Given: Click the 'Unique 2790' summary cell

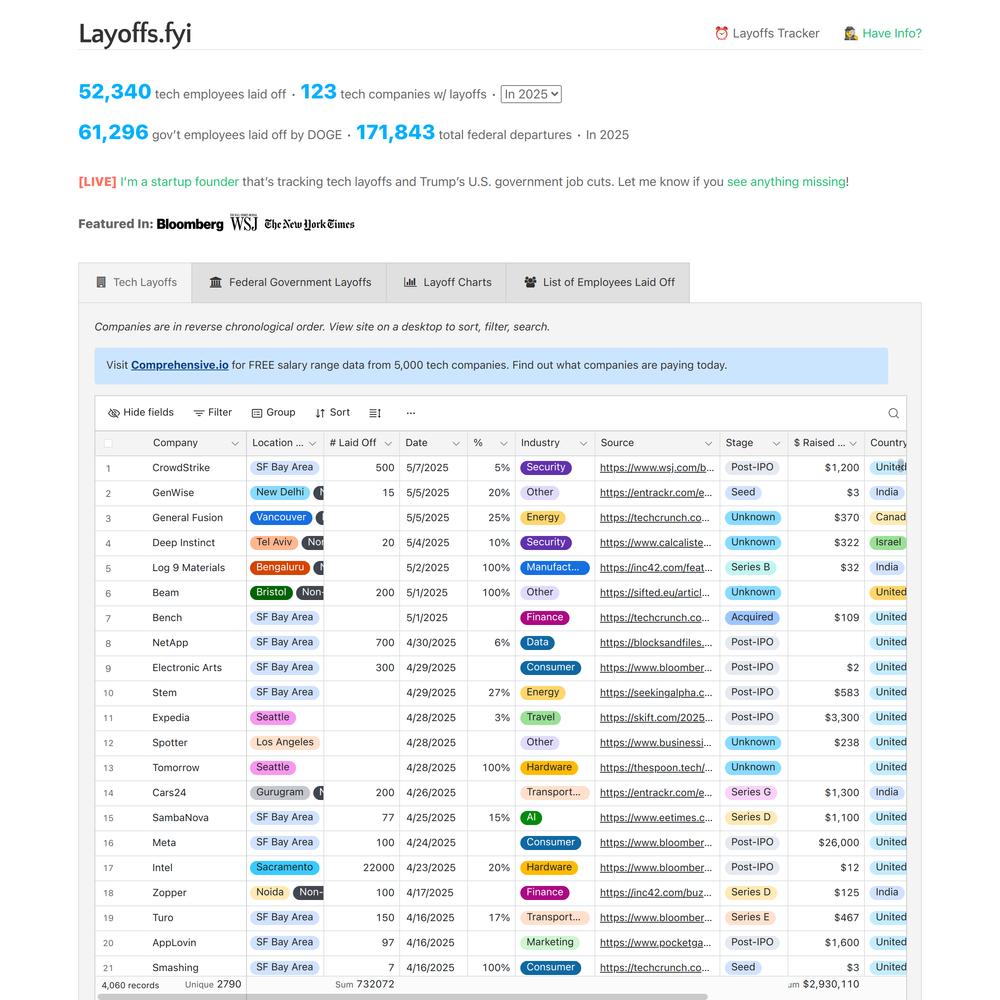Looking at the screenshot, I should click(x=213, y=985).
